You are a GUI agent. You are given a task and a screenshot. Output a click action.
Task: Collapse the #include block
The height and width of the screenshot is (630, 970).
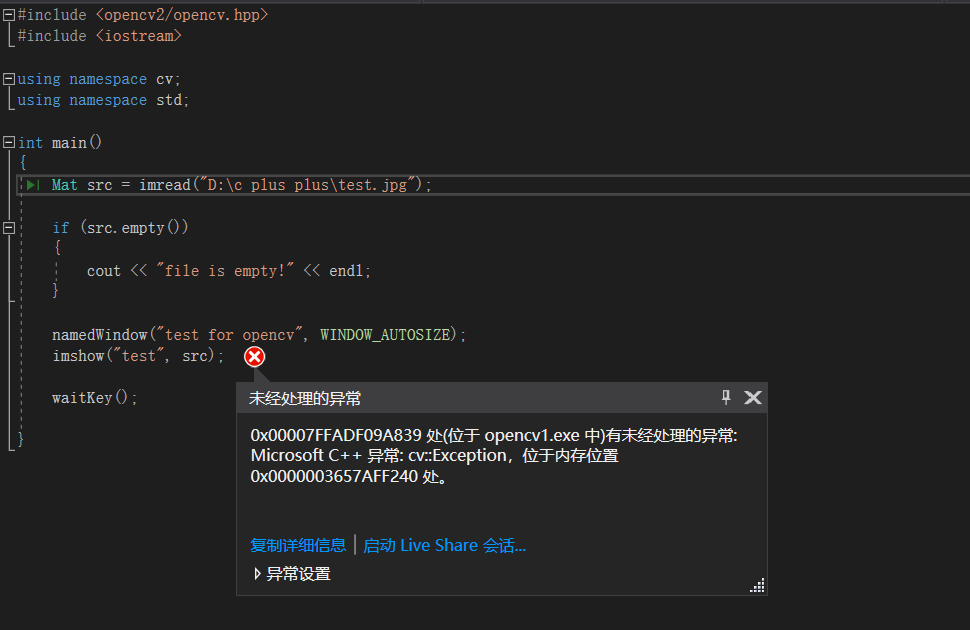(9, 15)
